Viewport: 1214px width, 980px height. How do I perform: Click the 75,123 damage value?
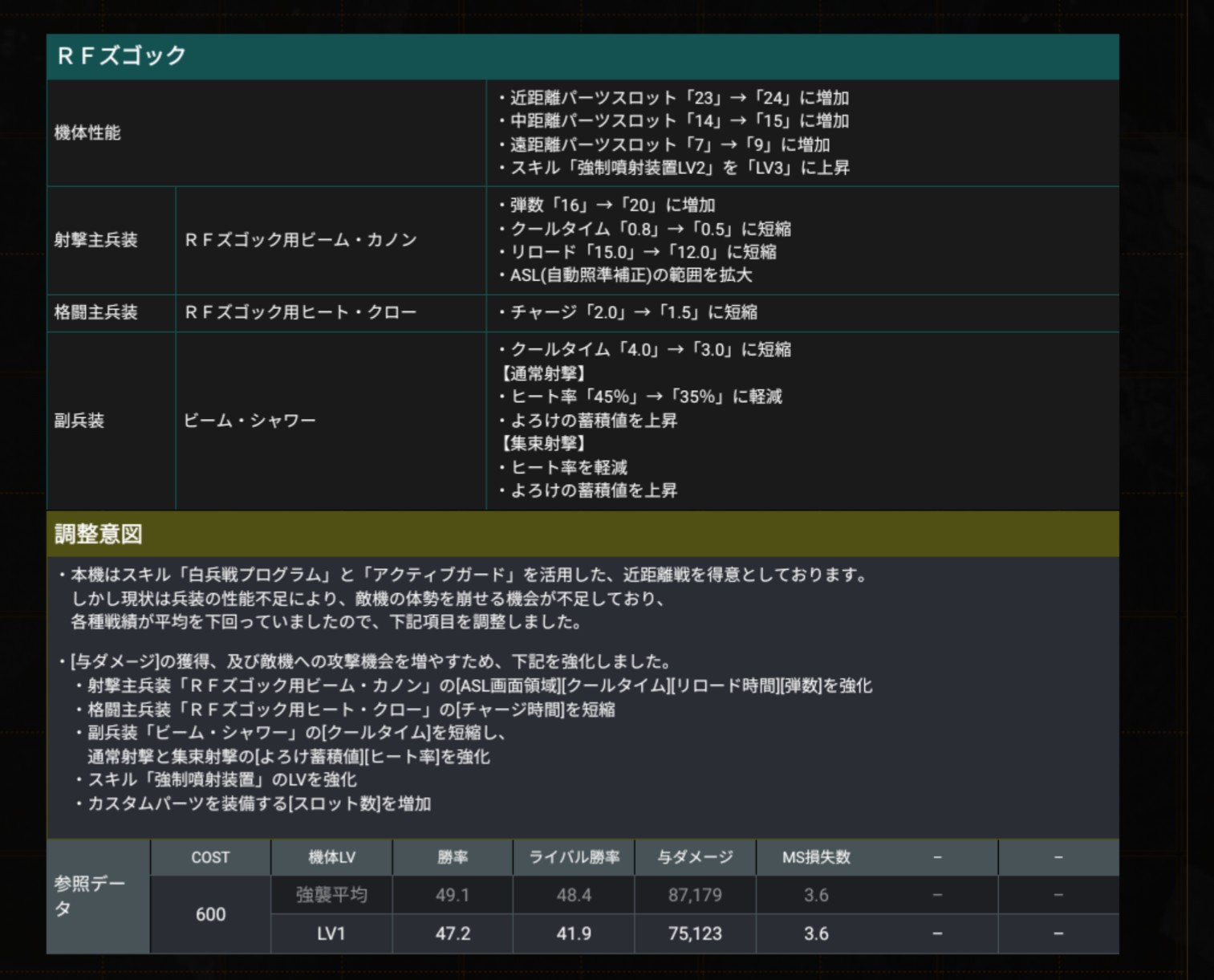click(x=695, y=933)
